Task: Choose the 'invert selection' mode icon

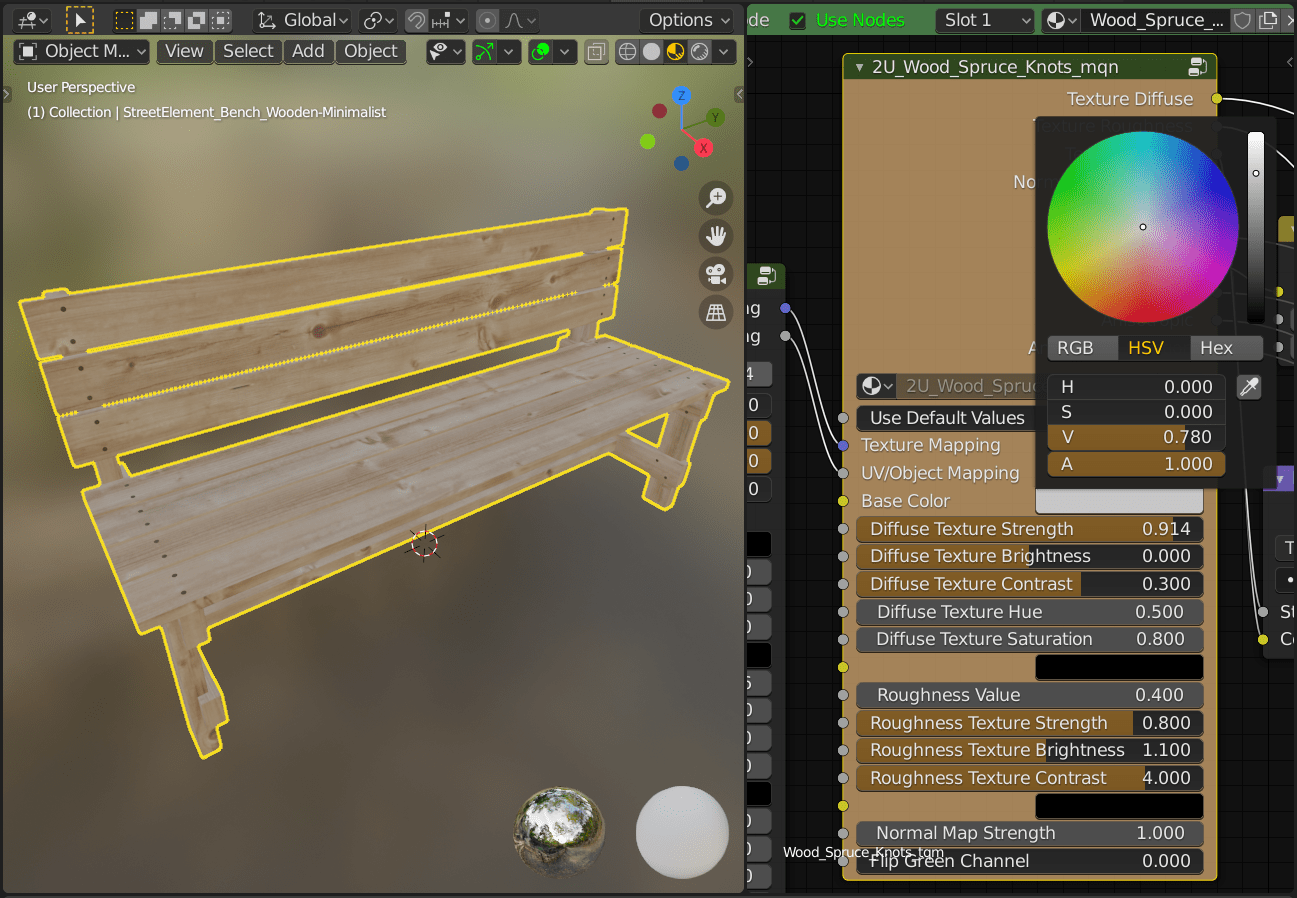Action: tap(196, 20)
